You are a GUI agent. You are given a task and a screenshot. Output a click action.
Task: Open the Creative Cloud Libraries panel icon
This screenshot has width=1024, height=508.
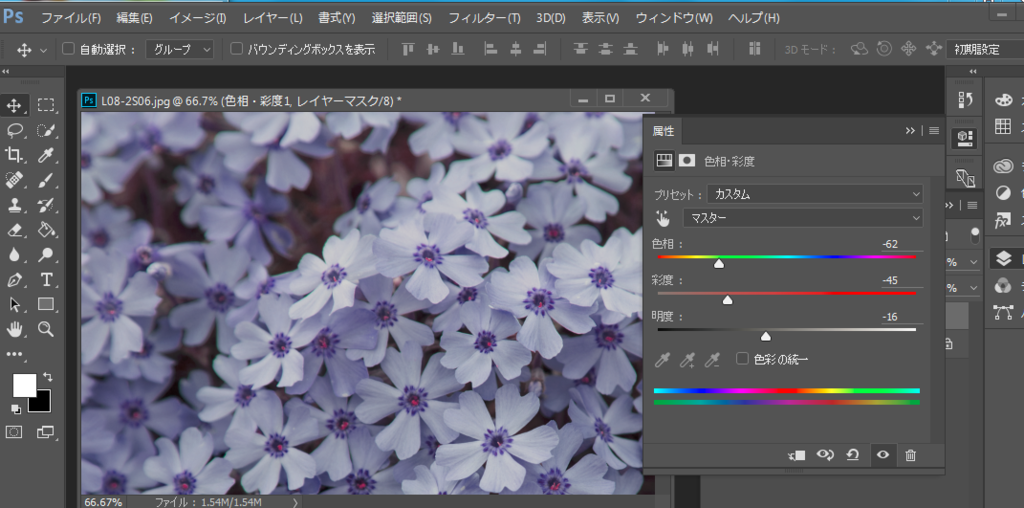[1003, 167]
